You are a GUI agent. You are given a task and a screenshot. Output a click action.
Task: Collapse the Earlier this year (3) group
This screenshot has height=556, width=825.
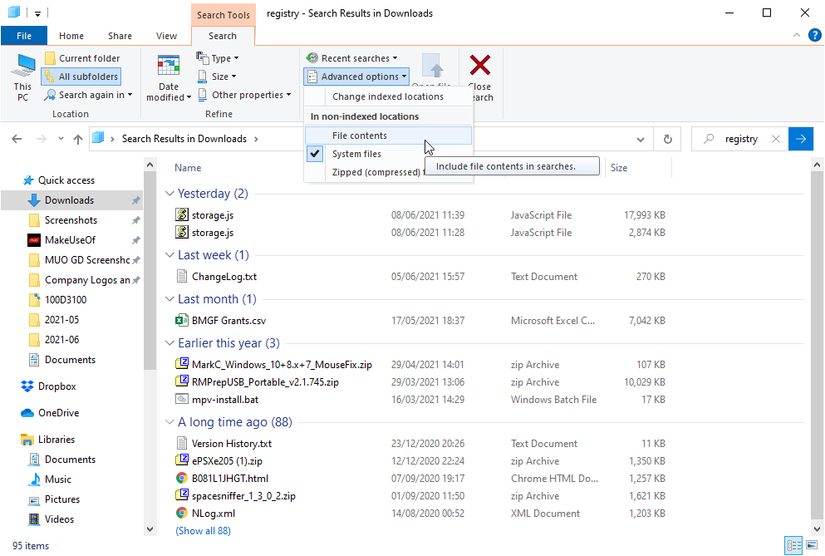pyautogui.click(x=169, y=343)
